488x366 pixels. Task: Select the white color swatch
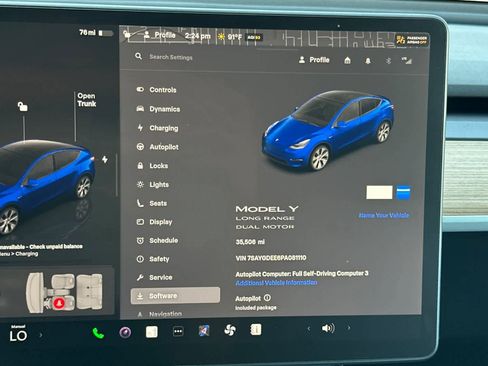[x=379, y=192]
